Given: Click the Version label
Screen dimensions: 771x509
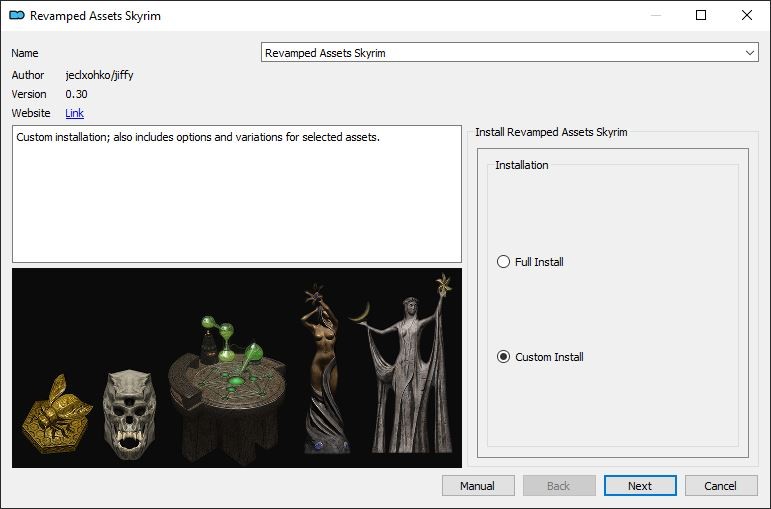Looking at the screenshot, I should tap(29, 94).
